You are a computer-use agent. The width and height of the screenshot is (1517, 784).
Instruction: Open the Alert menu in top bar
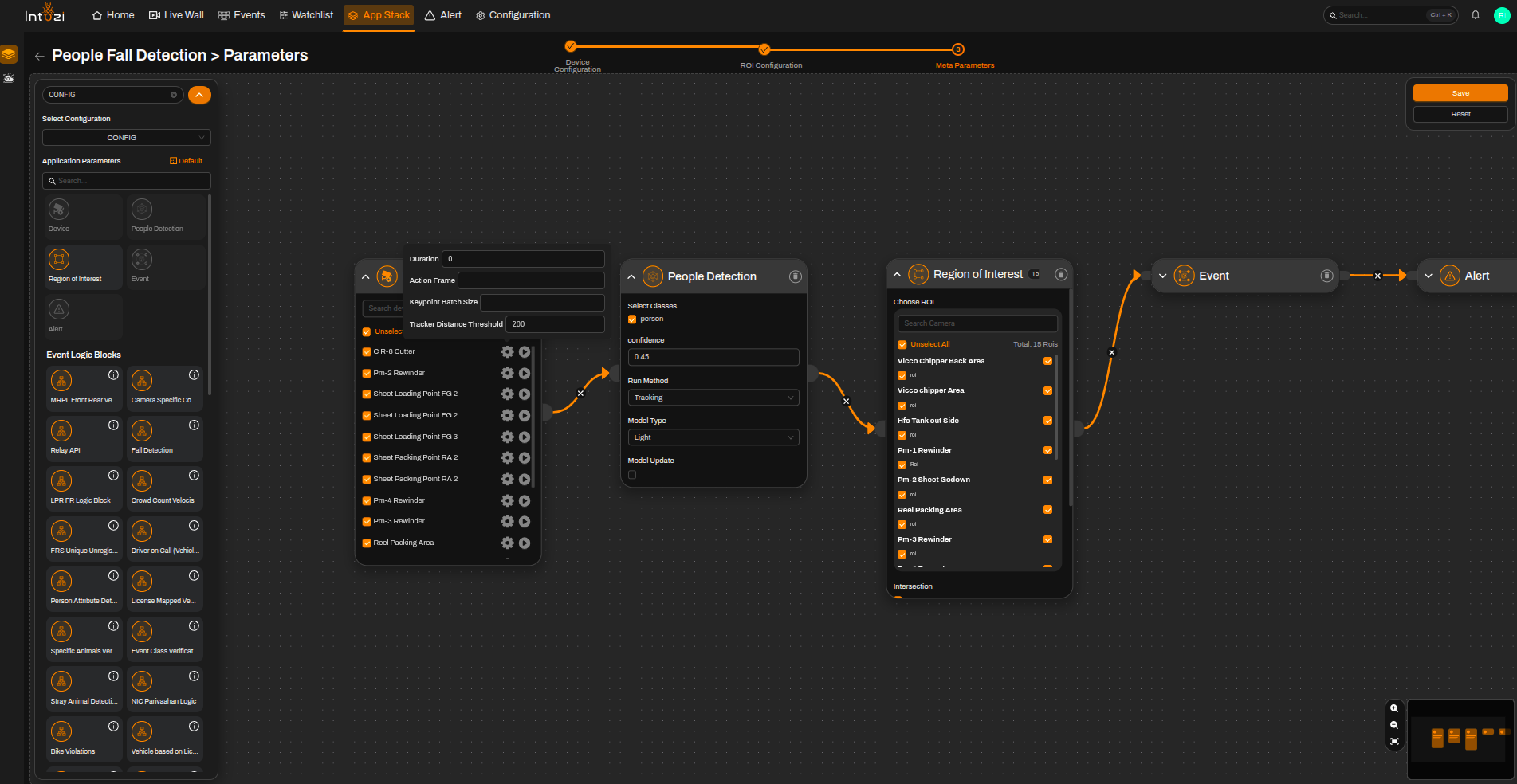(x=443, y=15)
